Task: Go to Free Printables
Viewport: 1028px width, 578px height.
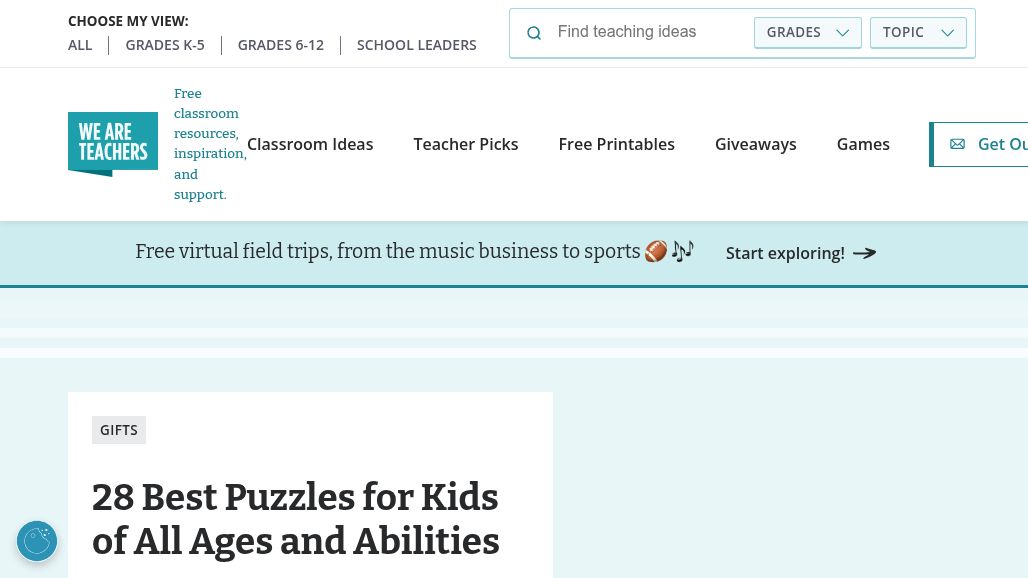Action: (617, 144)
